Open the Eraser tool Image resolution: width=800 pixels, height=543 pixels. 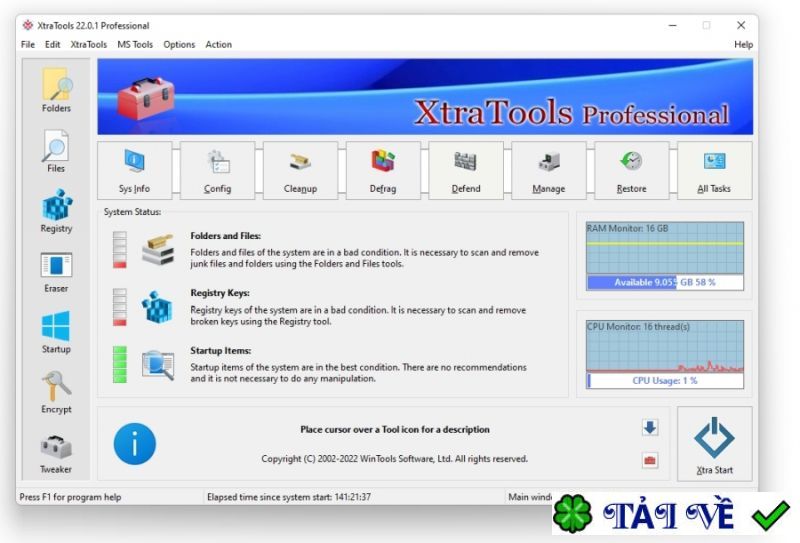56,273
